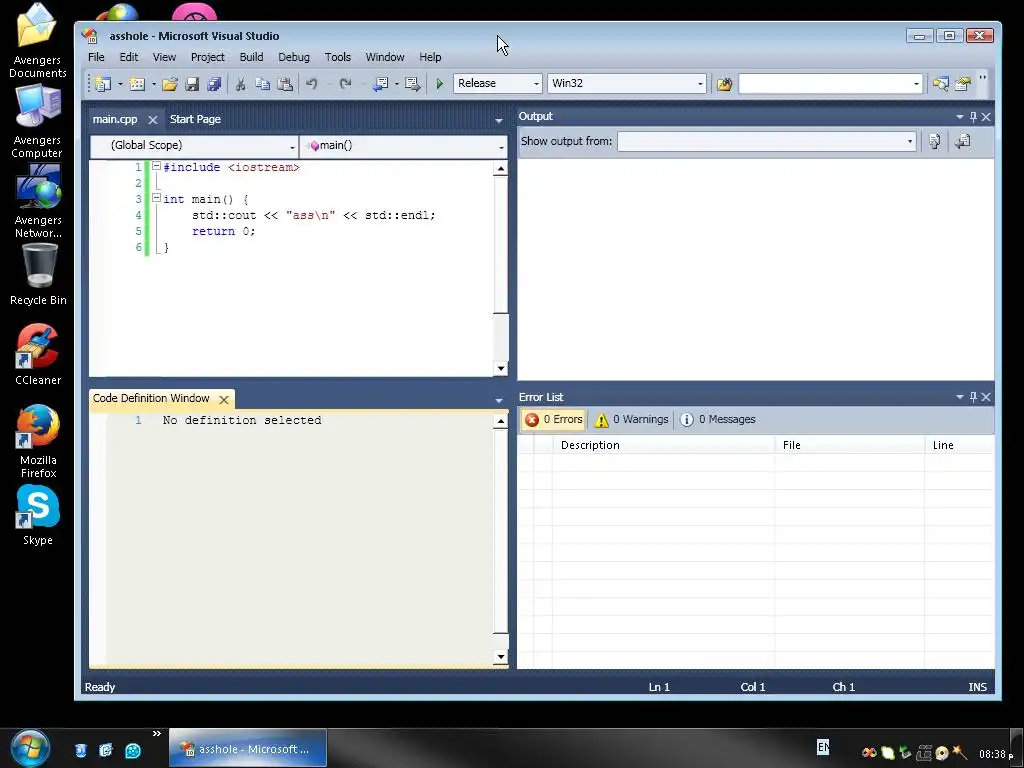Close the Output panel
Image resolution: width=1024 pixels, height=768 pixels.
click(986, 117)
